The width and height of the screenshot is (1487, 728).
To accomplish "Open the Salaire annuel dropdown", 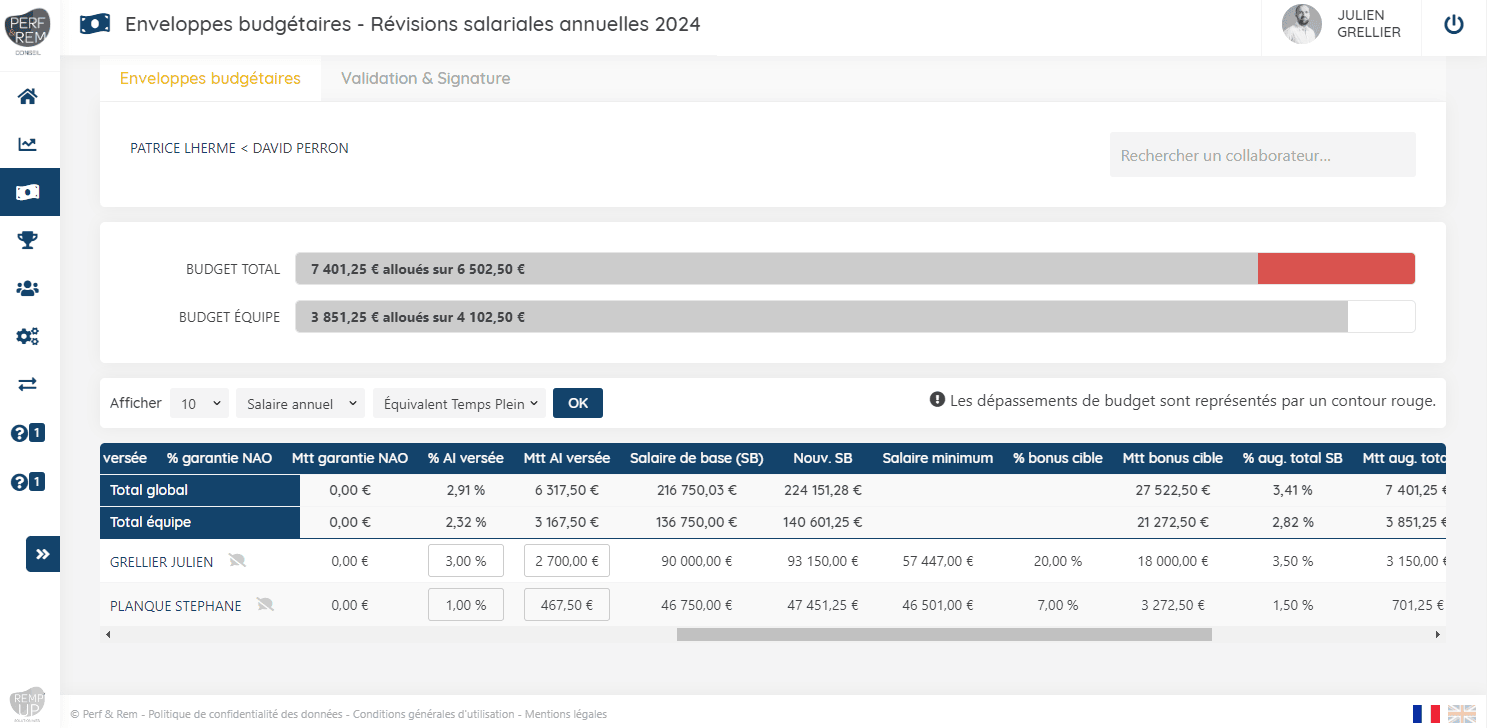I will [x=300, y=403].
